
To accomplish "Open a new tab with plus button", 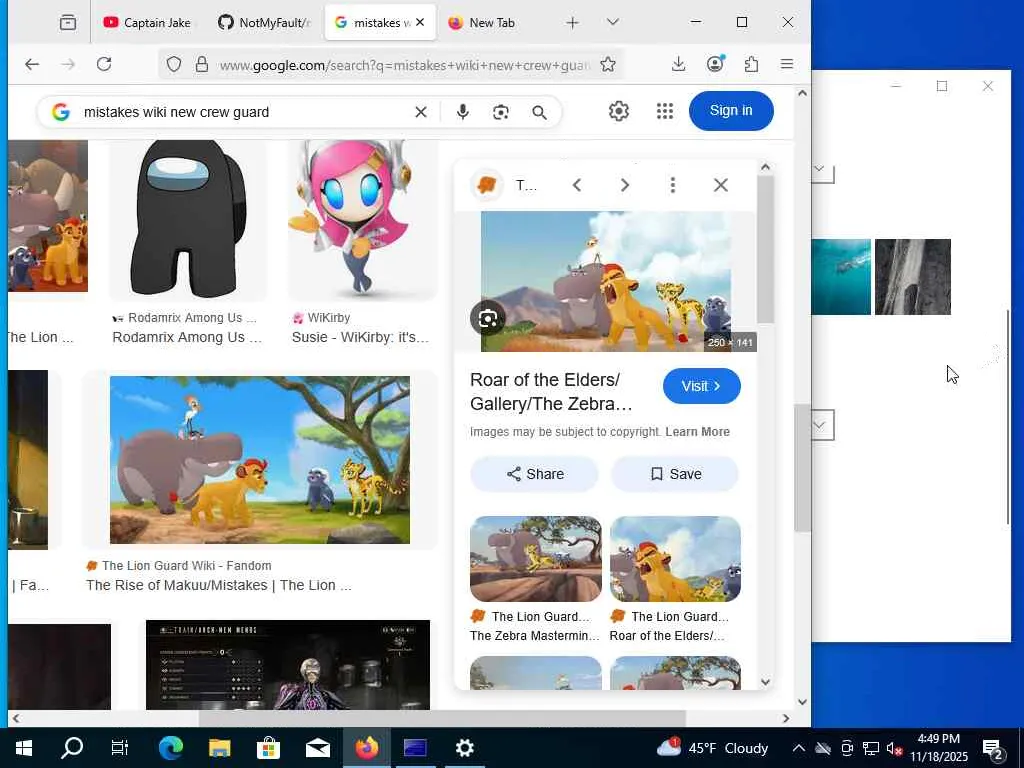I will click(x=572, y=23).
